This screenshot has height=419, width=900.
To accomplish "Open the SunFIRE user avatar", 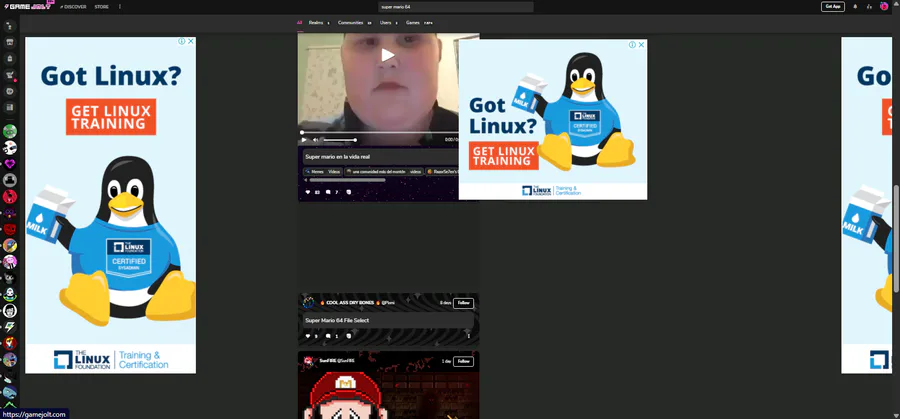I will pos(309,361).
